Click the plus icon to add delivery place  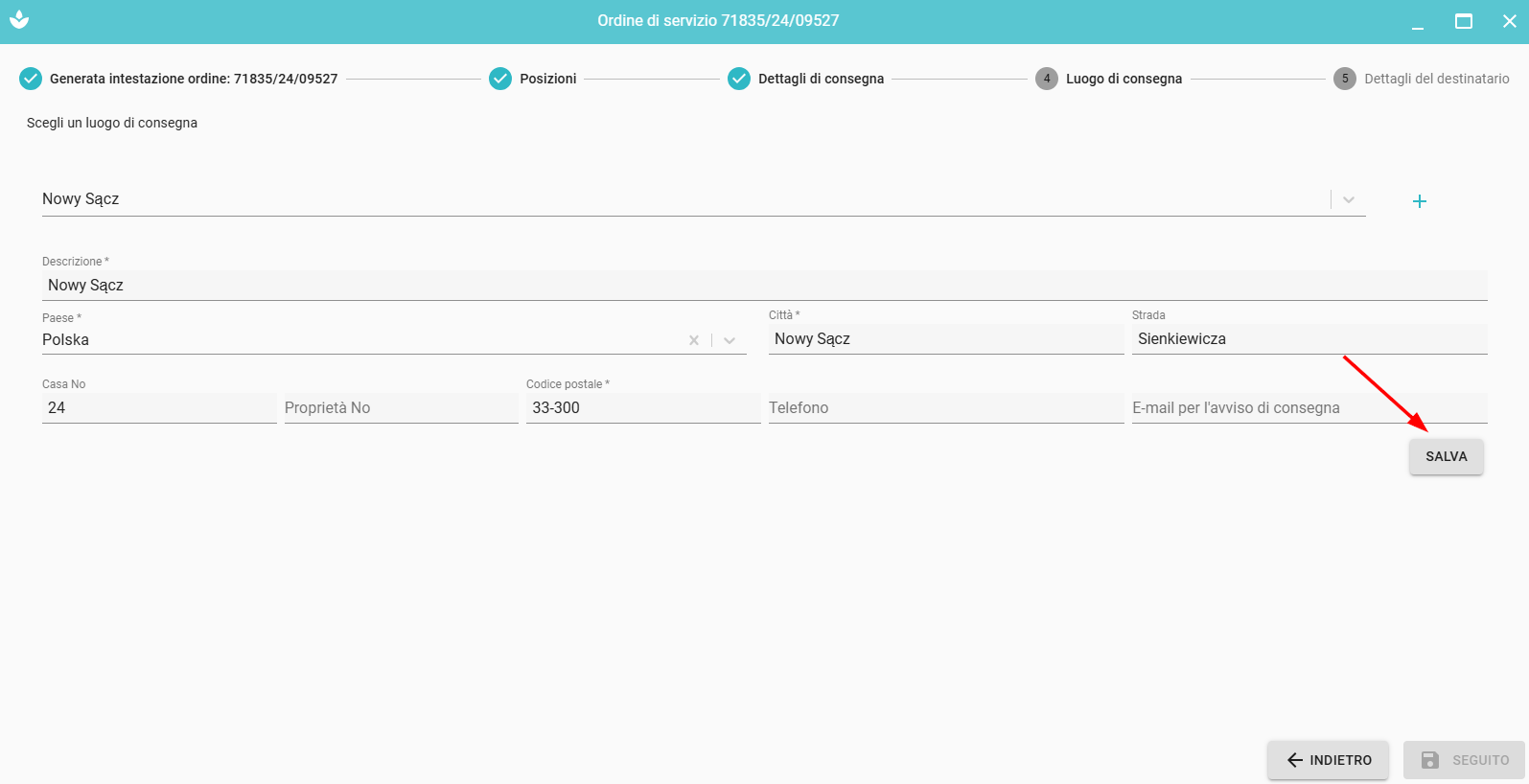[1420, 201]
